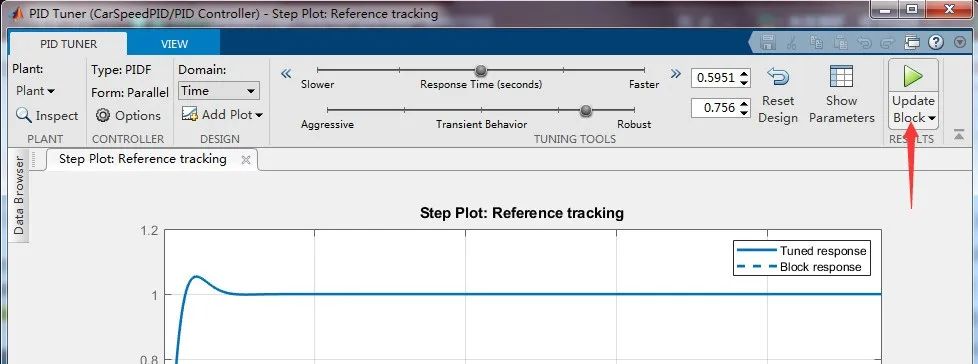Click the Inspect magnifier icon

point(24,115)
